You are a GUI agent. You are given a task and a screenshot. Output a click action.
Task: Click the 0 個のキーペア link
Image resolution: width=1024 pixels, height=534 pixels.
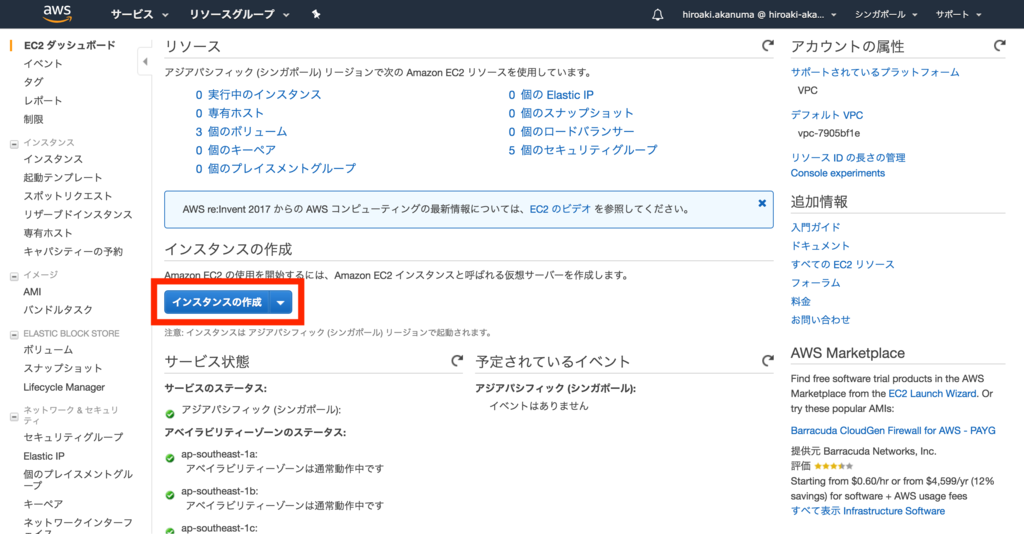(x=235, y=149)
